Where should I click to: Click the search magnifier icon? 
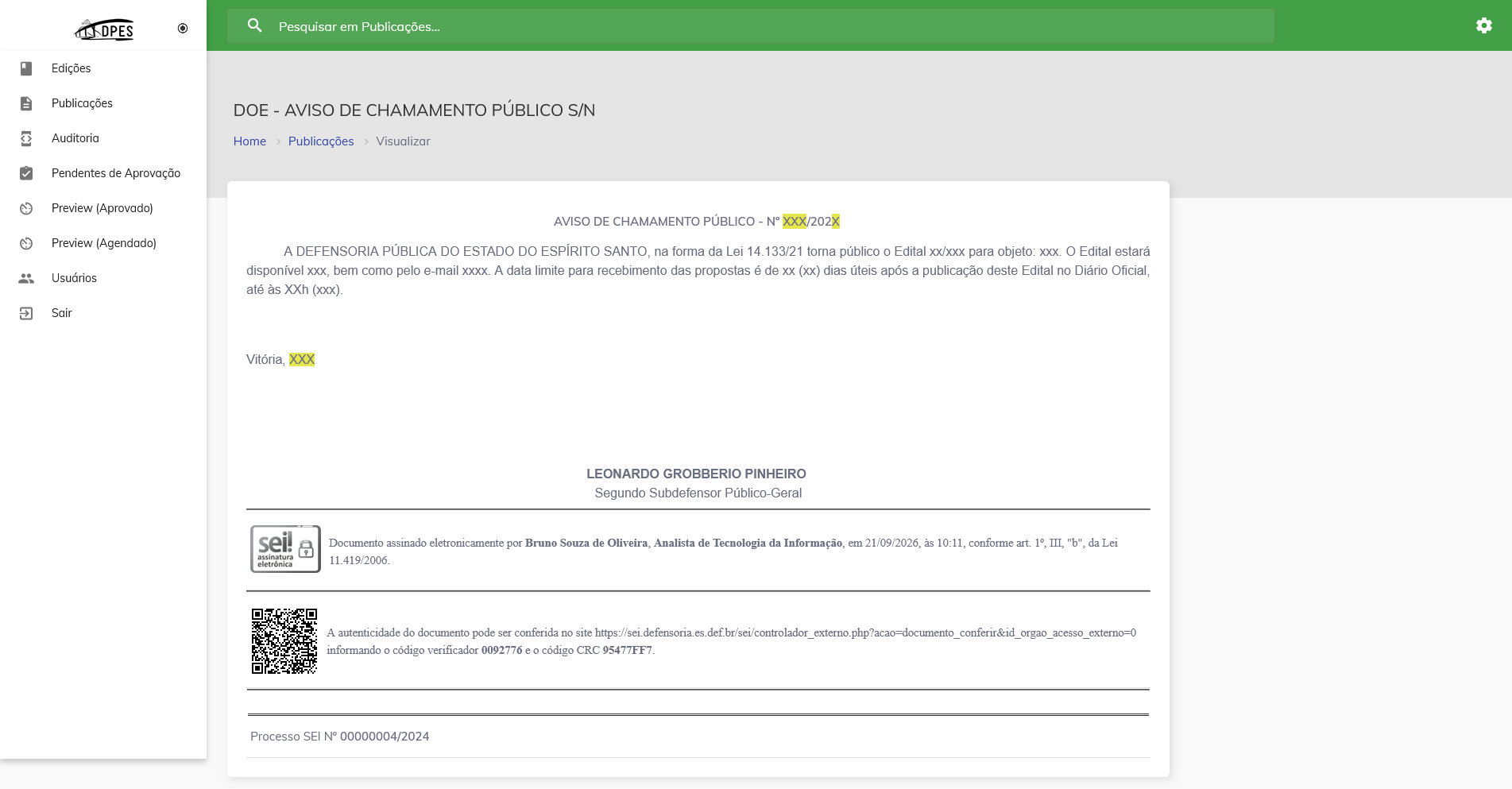coord(254,25)
